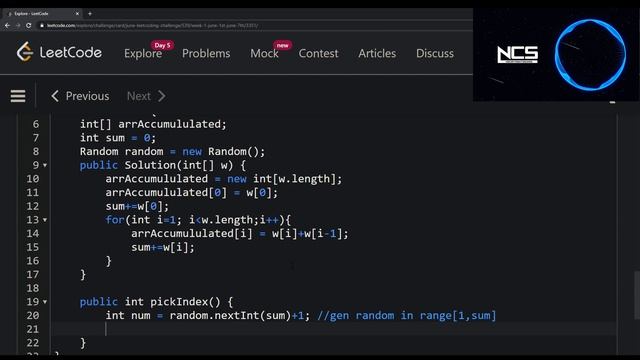Click line number 6 in gutter

tap(36, 124)
